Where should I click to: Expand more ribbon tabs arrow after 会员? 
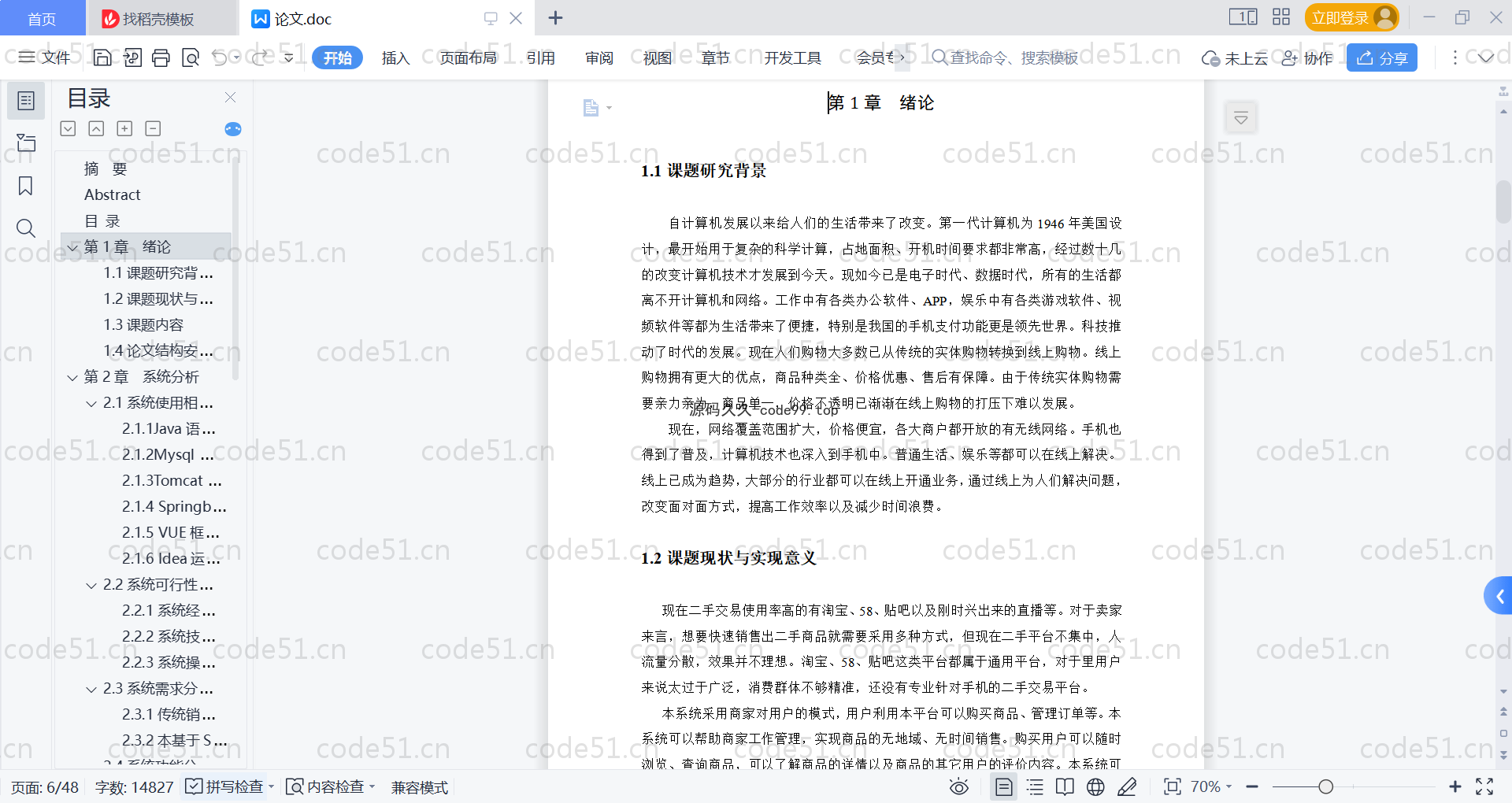[902, 57]
